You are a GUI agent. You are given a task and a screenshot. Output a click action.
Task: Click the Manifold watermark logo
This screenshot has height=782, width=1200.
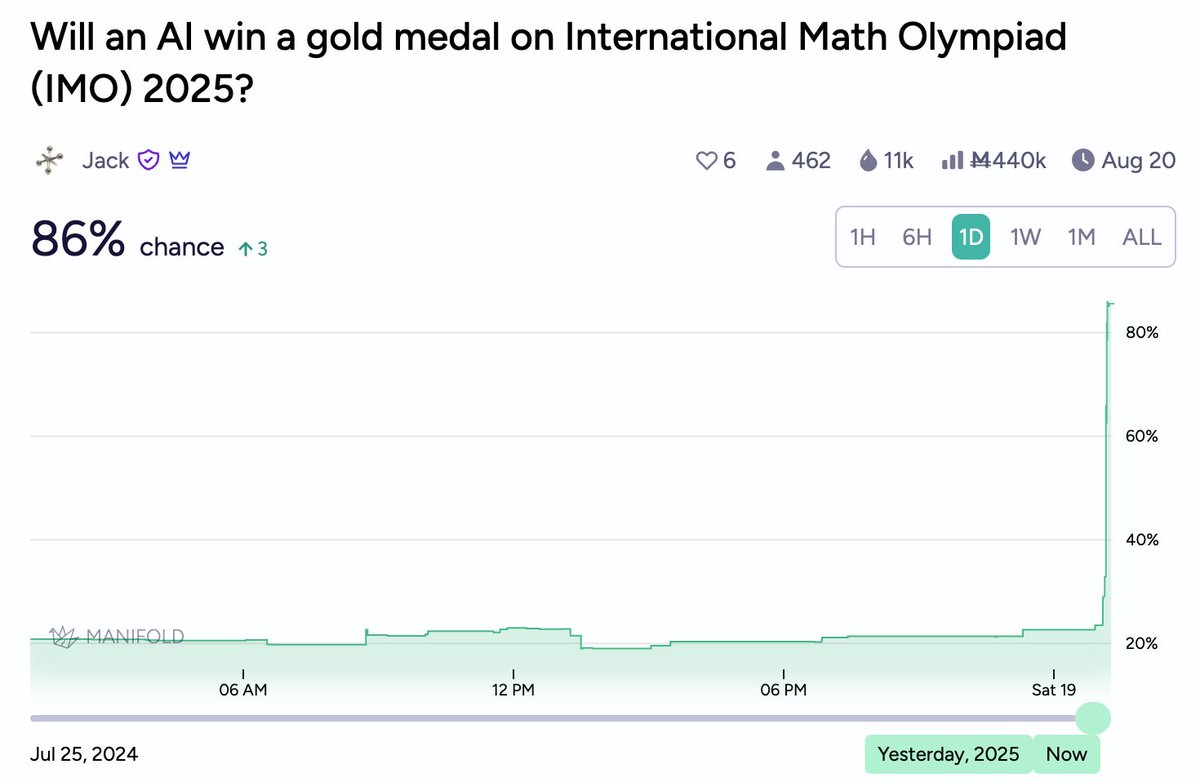pos(117,636)
